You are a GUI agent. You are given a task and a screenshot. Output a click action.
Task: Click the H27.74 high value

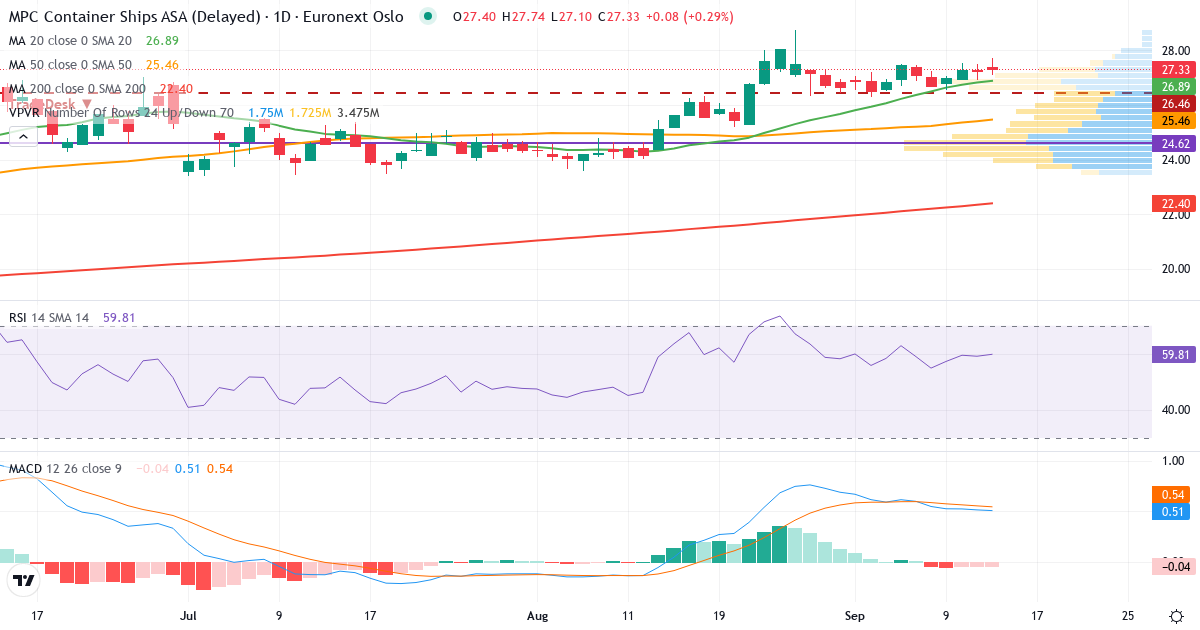[x=523, y=17]
